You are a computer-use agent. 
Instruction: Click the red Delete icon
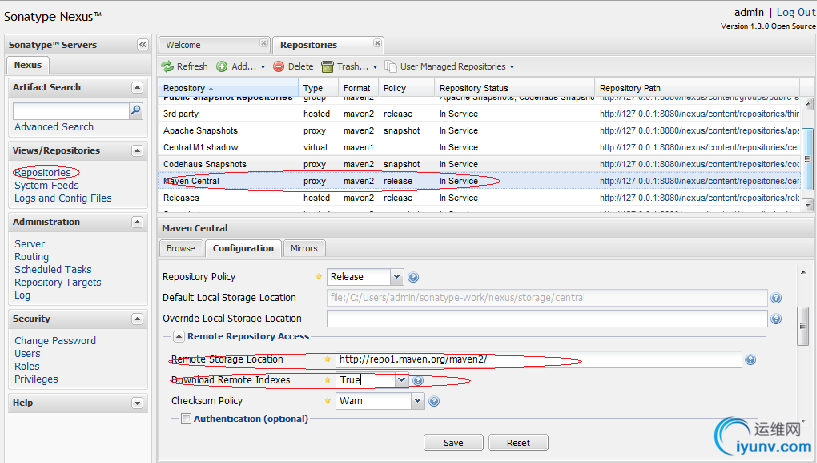coord(279,66)
